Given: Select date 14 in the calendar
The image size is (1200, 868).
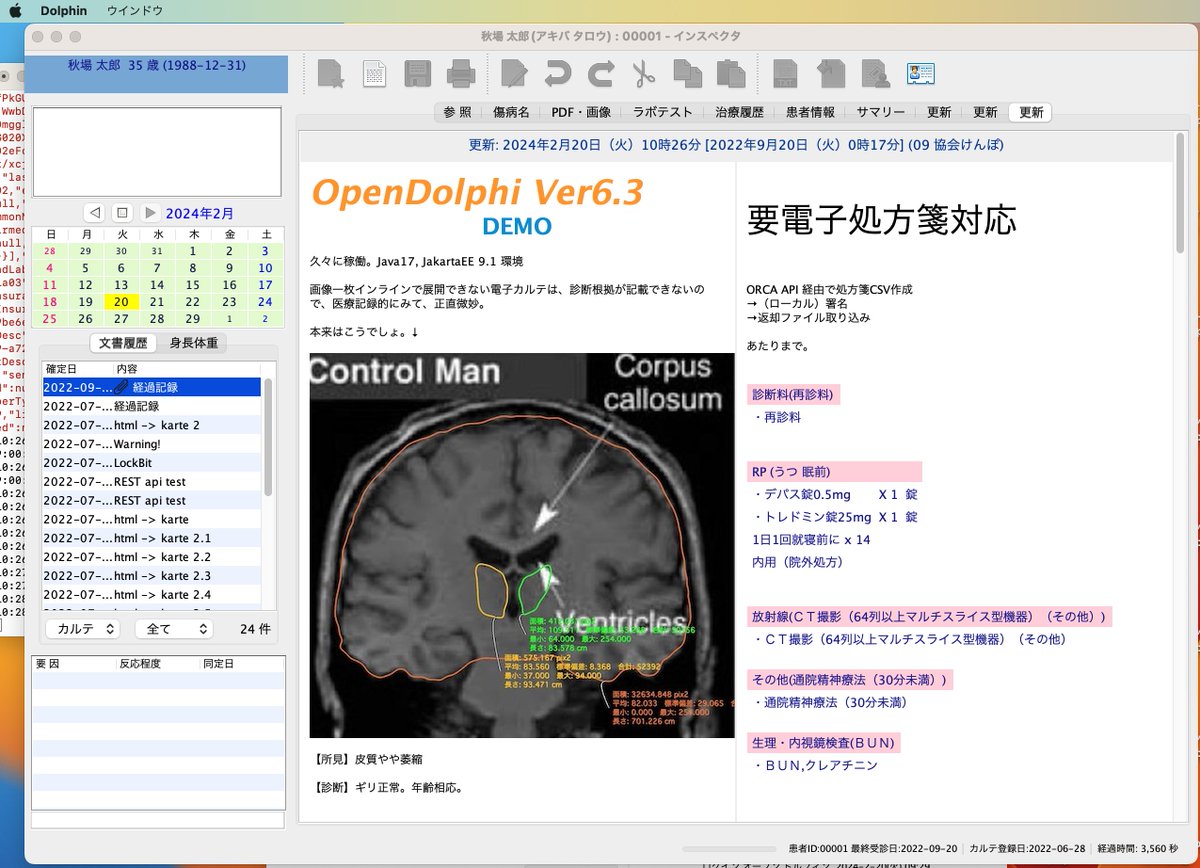Looking at the screenshot, I should pyautogui.click(x=157, y=285).
